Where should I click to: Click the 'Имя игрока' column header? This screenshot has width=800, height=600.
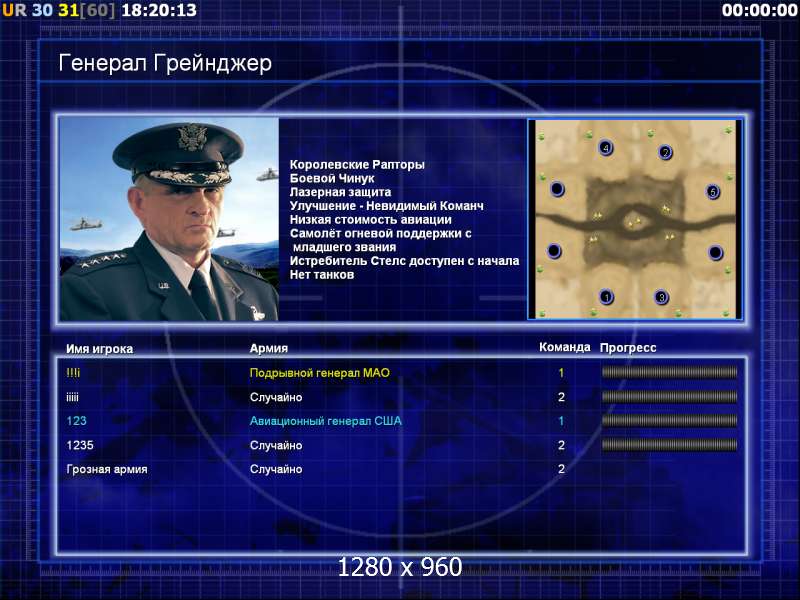(99, 348)
